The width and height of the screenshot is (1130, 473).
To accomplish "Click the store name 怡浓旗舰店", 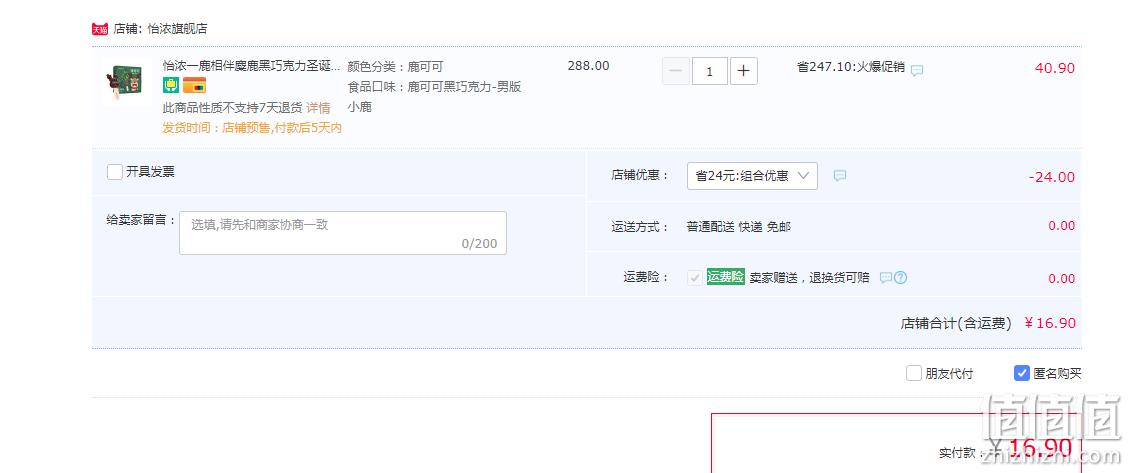I will pyautogui.click(x=177, y=29).
